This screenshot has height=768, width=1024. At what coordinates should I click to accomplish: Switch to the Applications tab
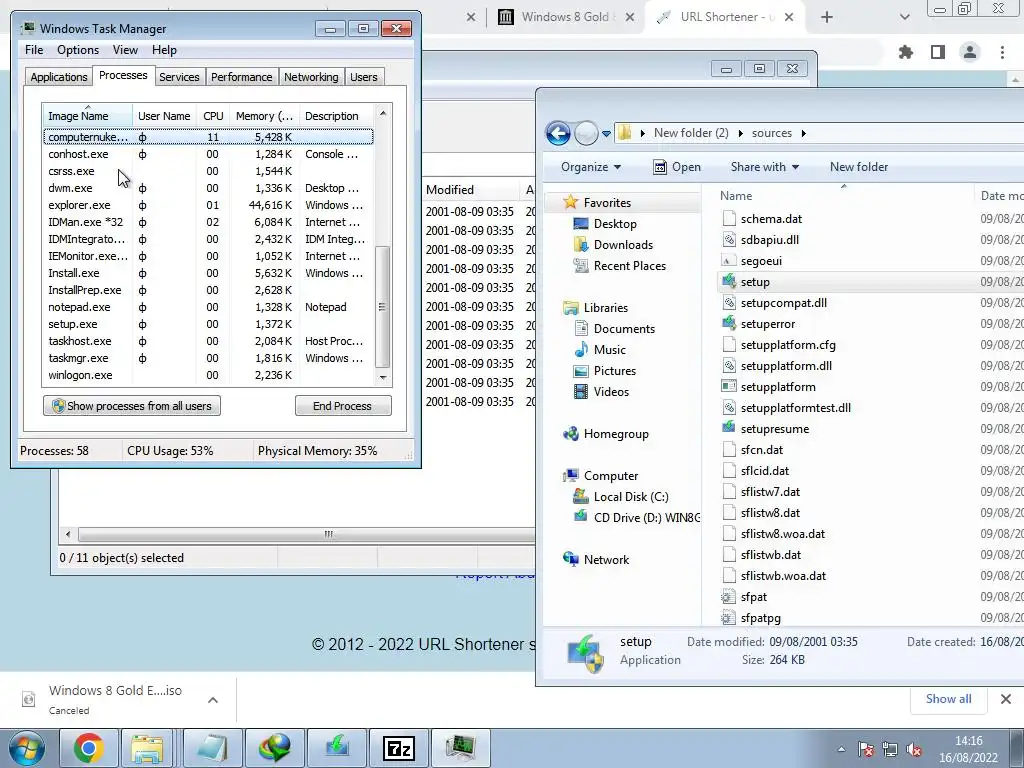59,77
